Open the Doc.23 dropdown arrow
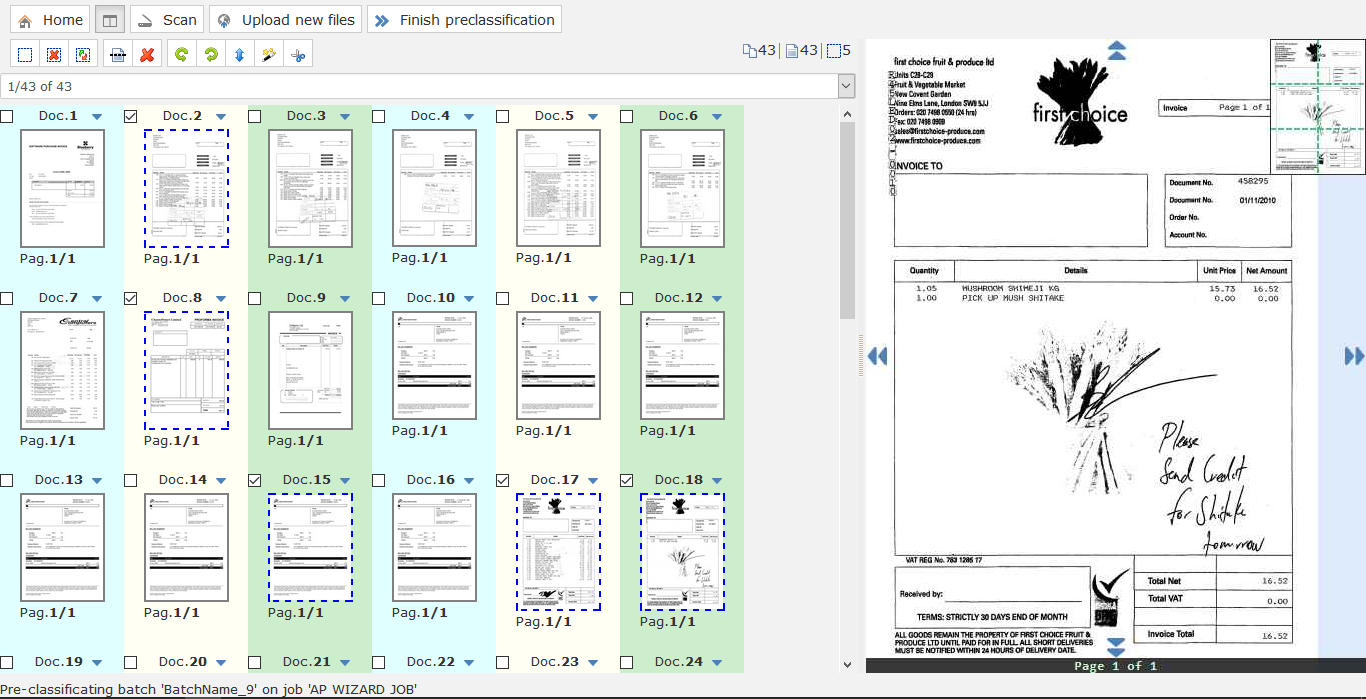The width and height of the screenshot is (1366, 699). [593, 663]
